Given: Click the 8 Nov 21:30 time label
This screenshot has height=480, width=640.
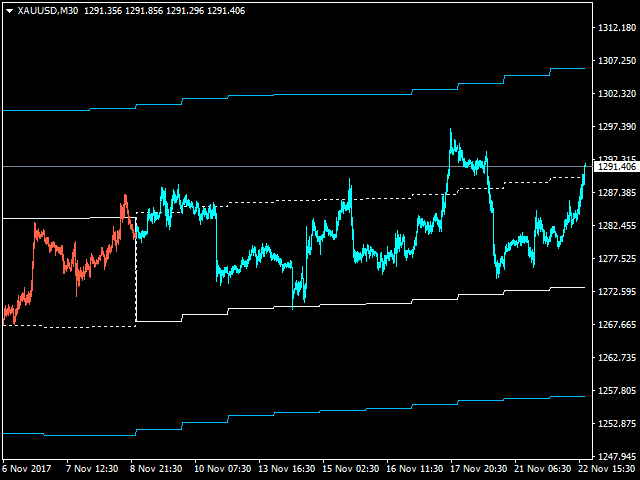Looking at the screenshot, I should click(157, 469).
